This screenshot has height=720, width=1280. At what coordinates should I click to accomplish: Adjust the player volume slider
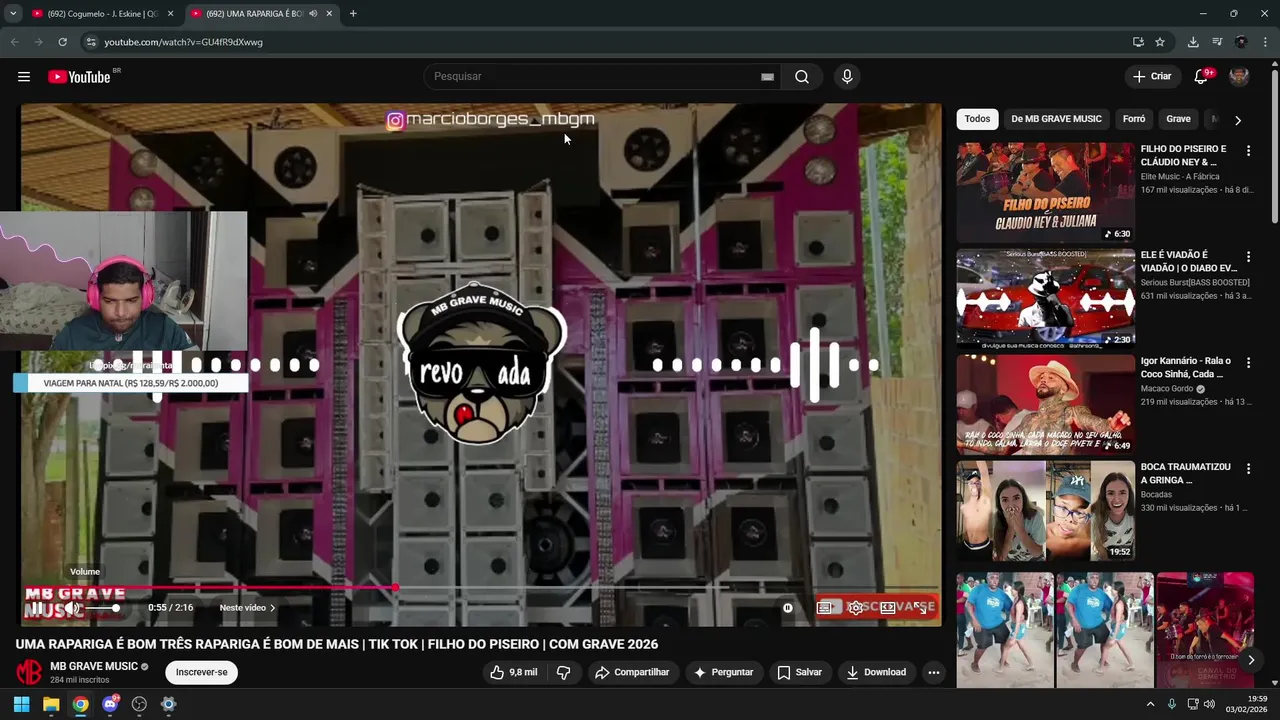[x=102, y=608]
